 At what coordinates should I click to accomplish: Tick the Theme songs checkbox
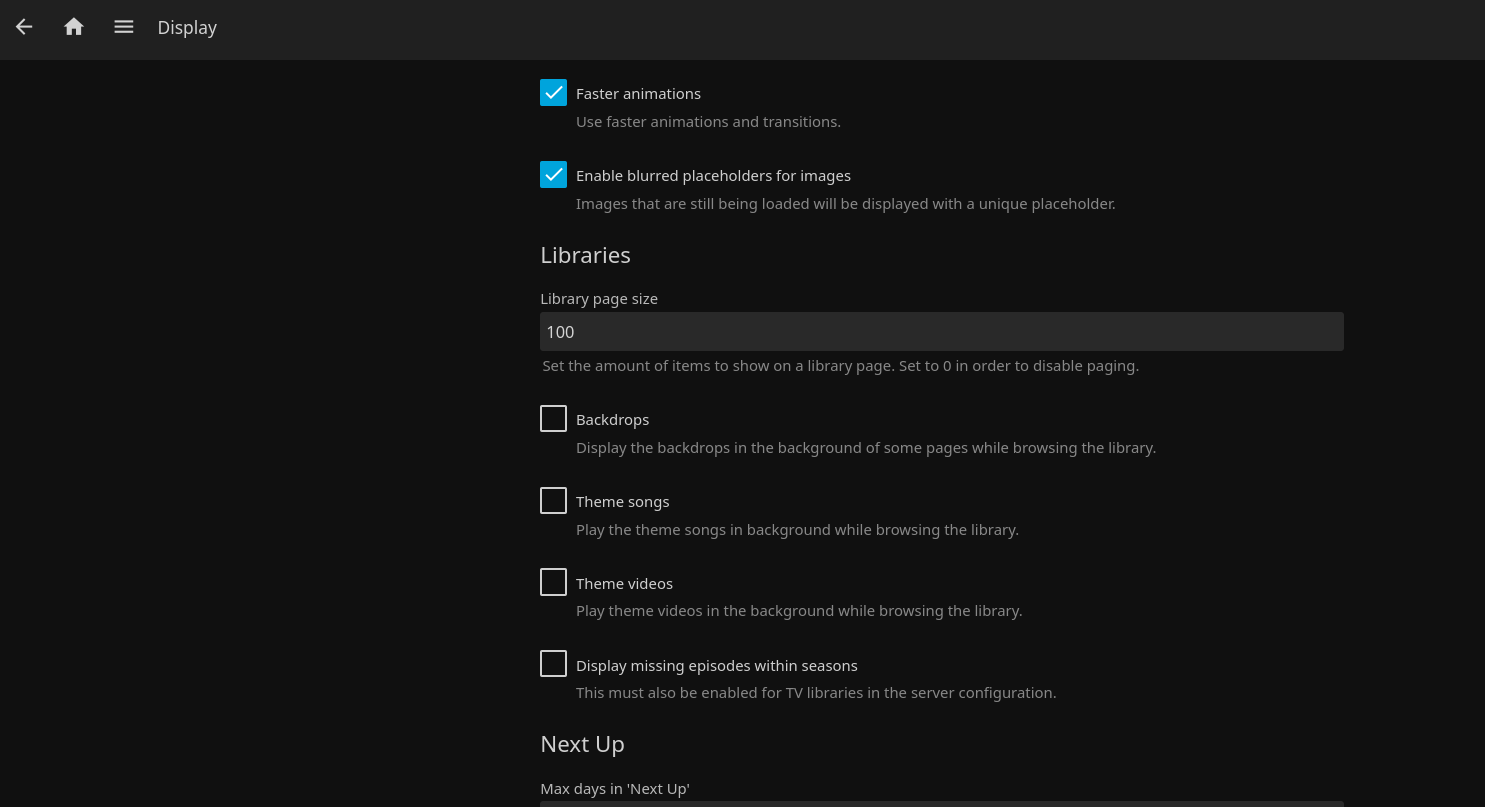click(x=553, y=501)
